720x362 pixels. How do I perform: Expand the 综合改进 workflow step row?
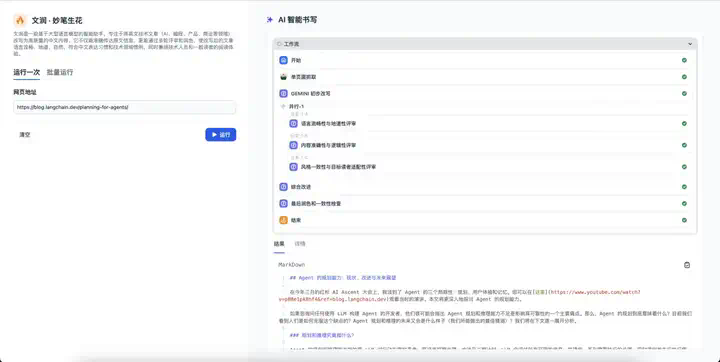(484, 187)
